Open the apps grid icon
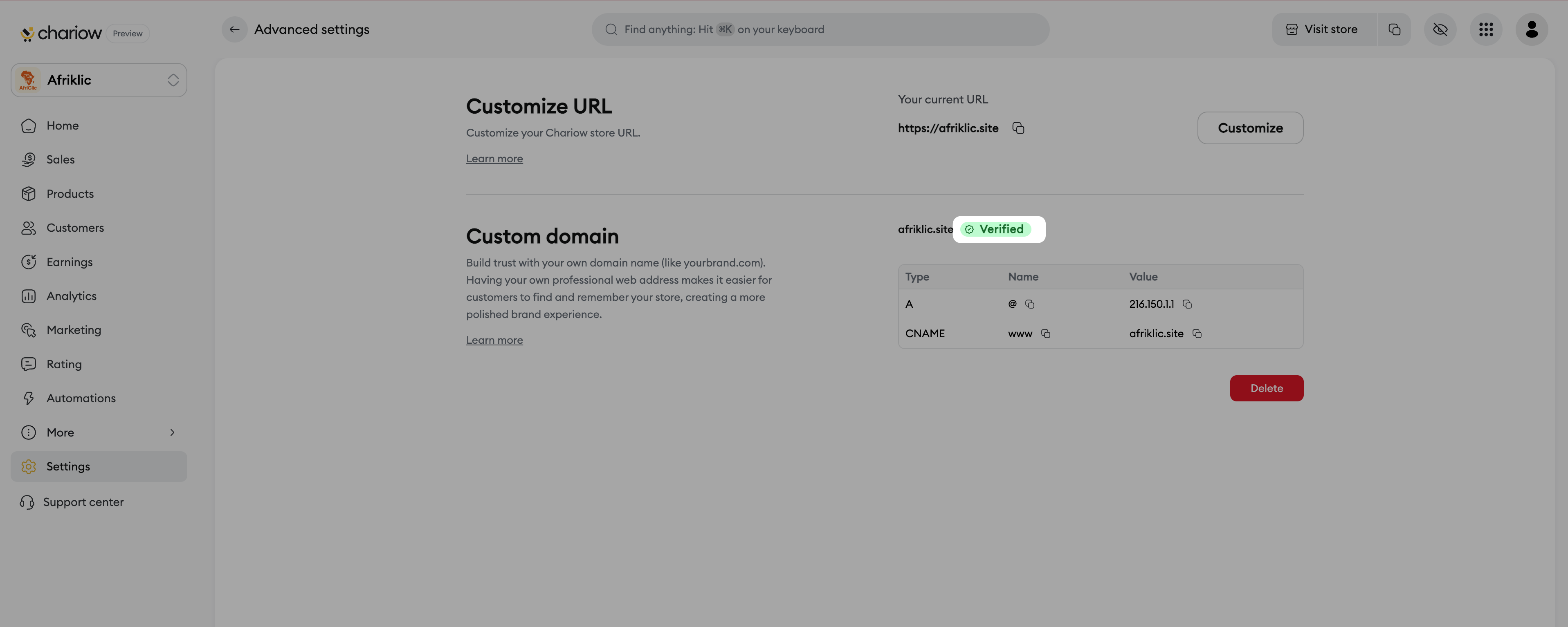The width and height of the screenshot is (1568, 627). click(1486, 29)
